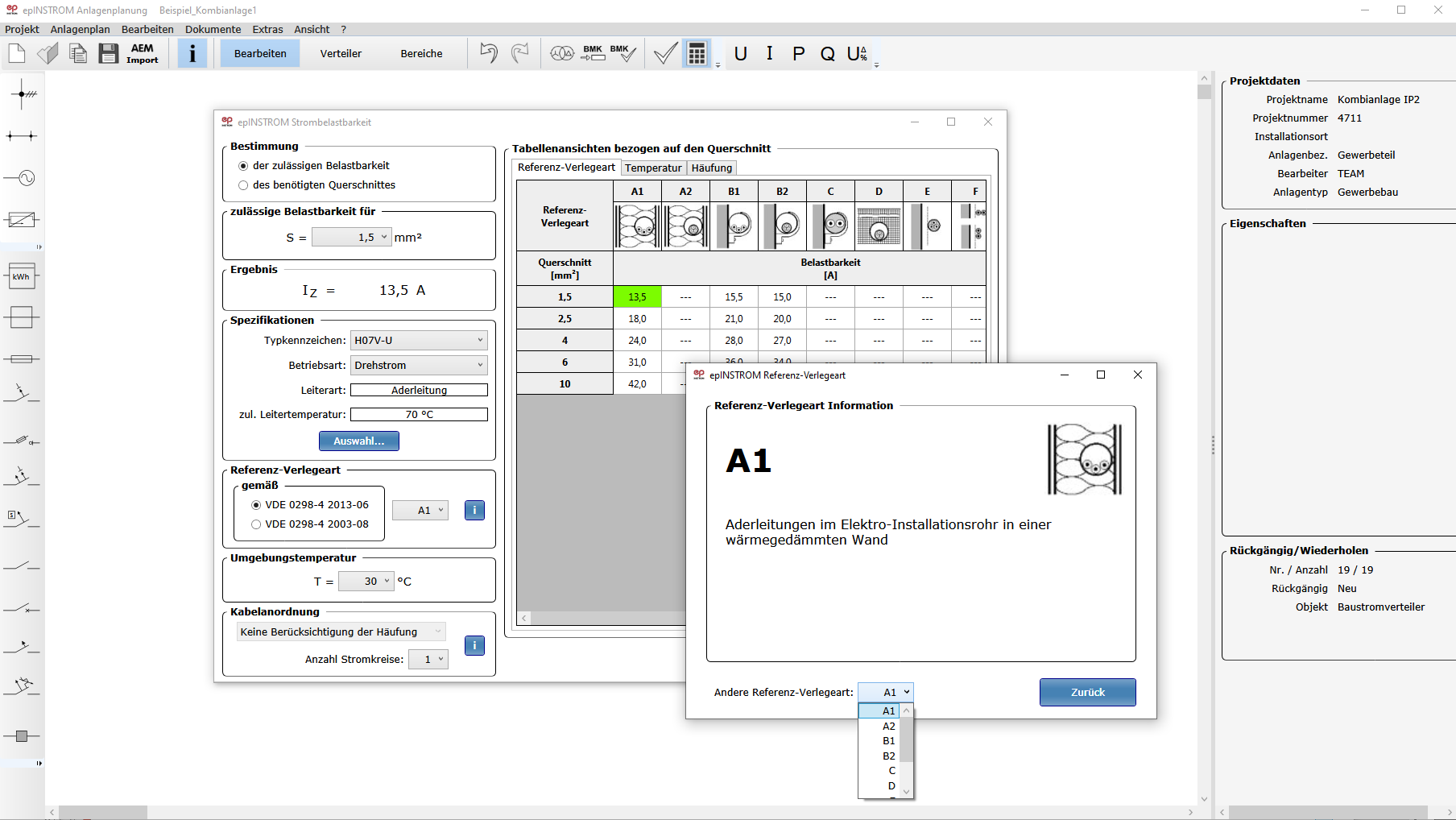Click highlighted 13,5 cell in table
Screen dimensions: 1456x820
[x=637, y=297]
